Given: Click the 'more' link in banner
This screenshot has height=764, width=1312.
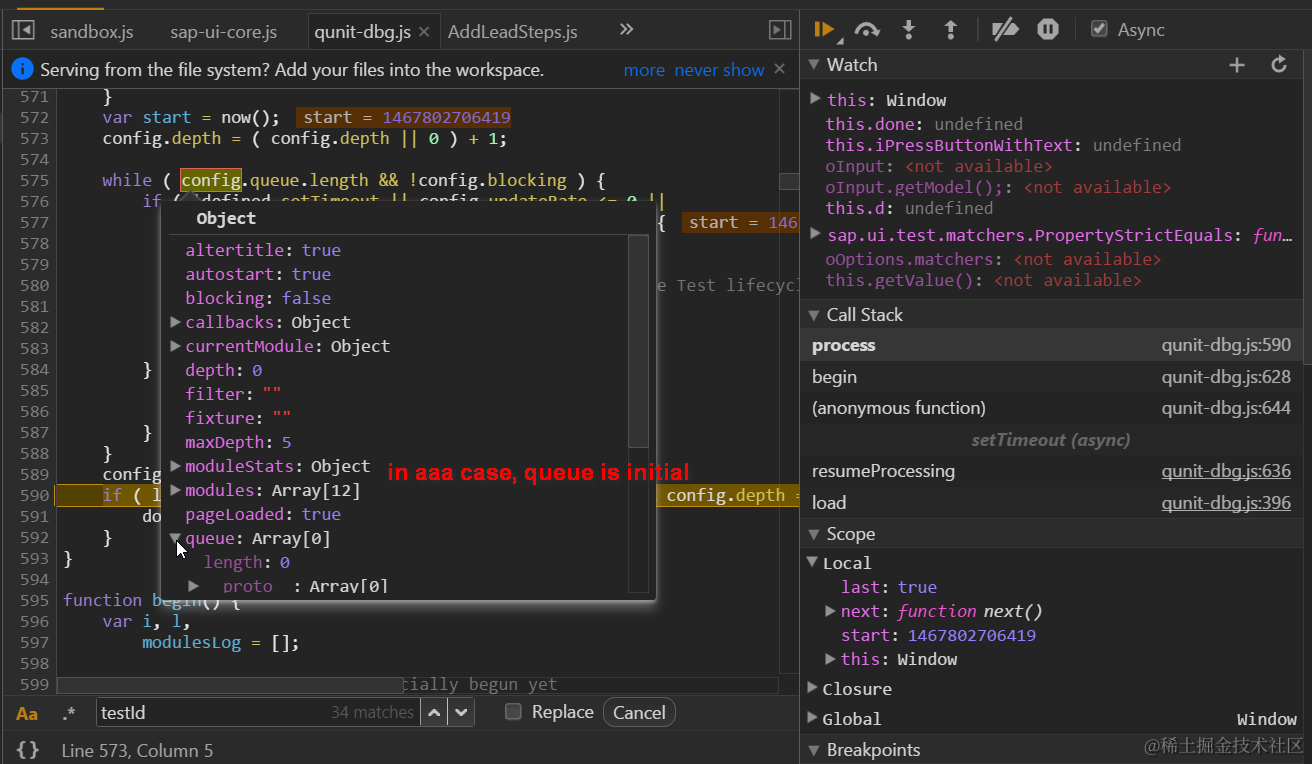Looking at the screenshot, I should pyautogui.click(x=644, y=70).
